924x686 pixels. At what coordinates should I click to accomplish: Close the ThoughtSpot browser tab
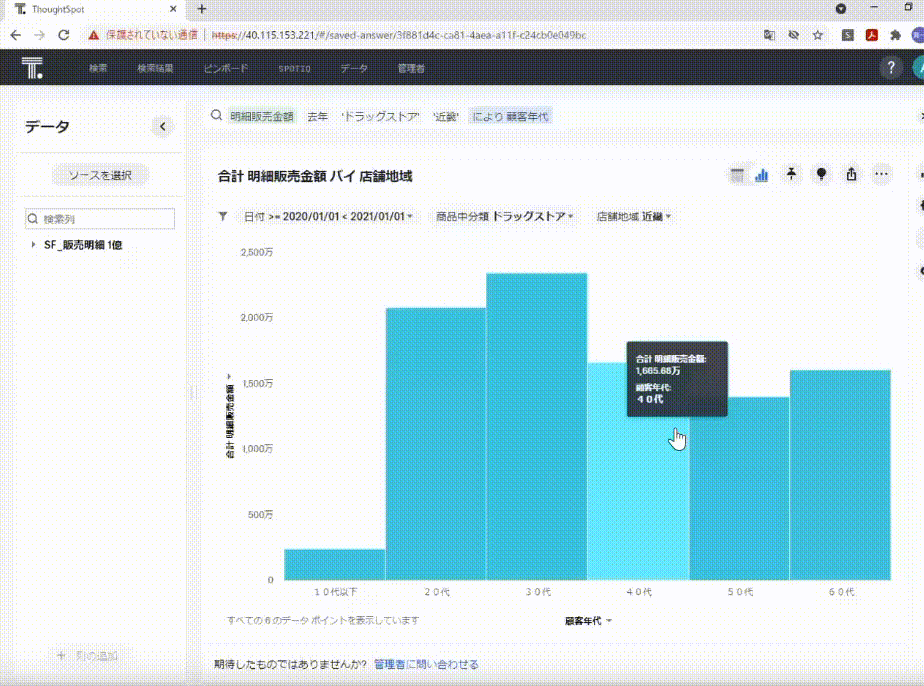[173, 9]
